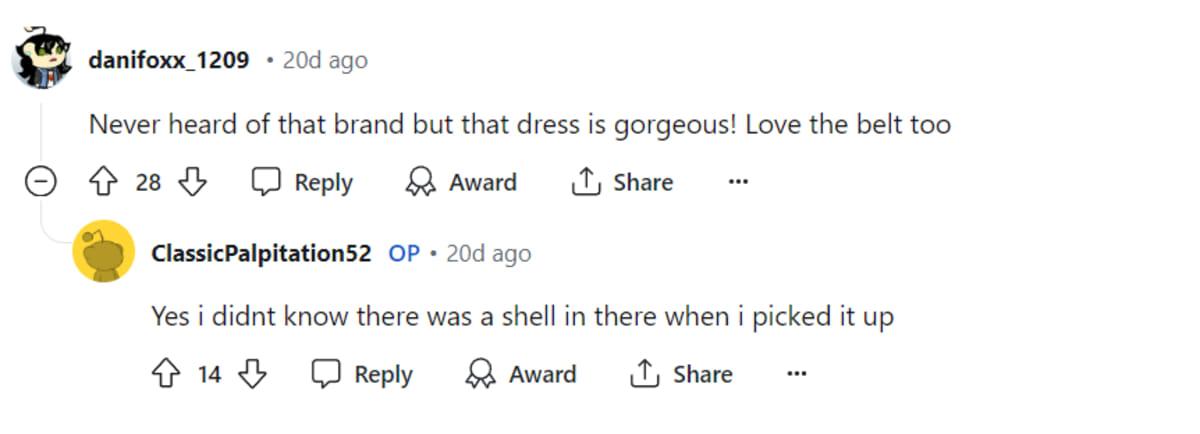This screenshot has height=434, width=1200.
Task: Downvote ClassicPalpitation52's reply
Action: point(253,374)
